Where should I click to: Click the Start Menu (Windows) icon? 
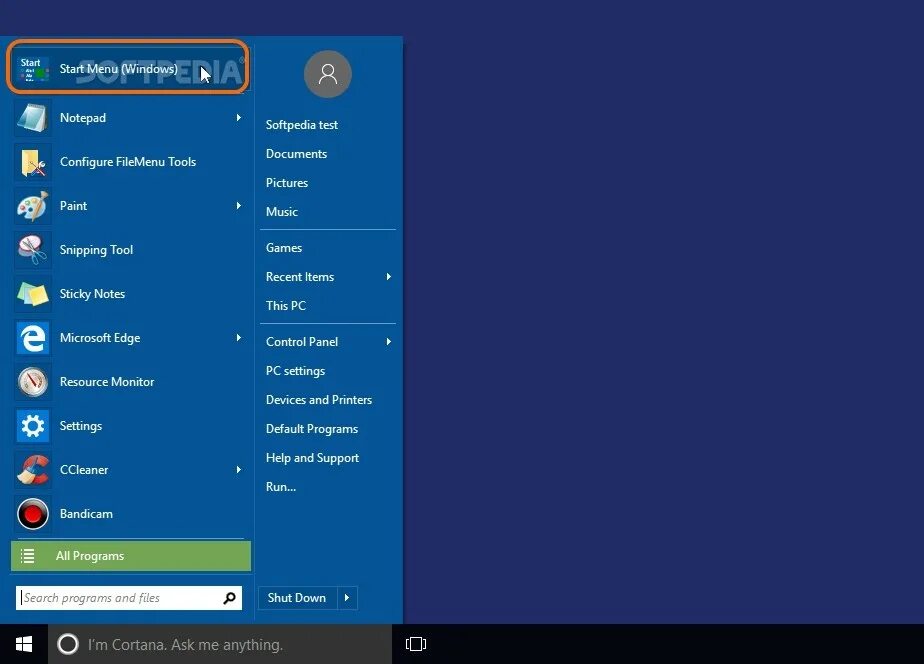click(33, 69)
